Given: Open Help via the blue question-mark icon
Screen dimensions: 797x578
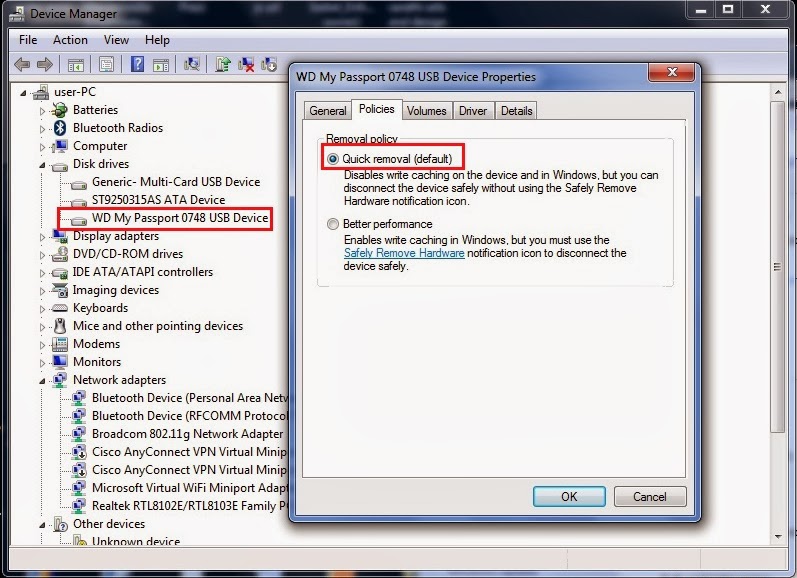Looking at the screenshot, I should (137, 64).
